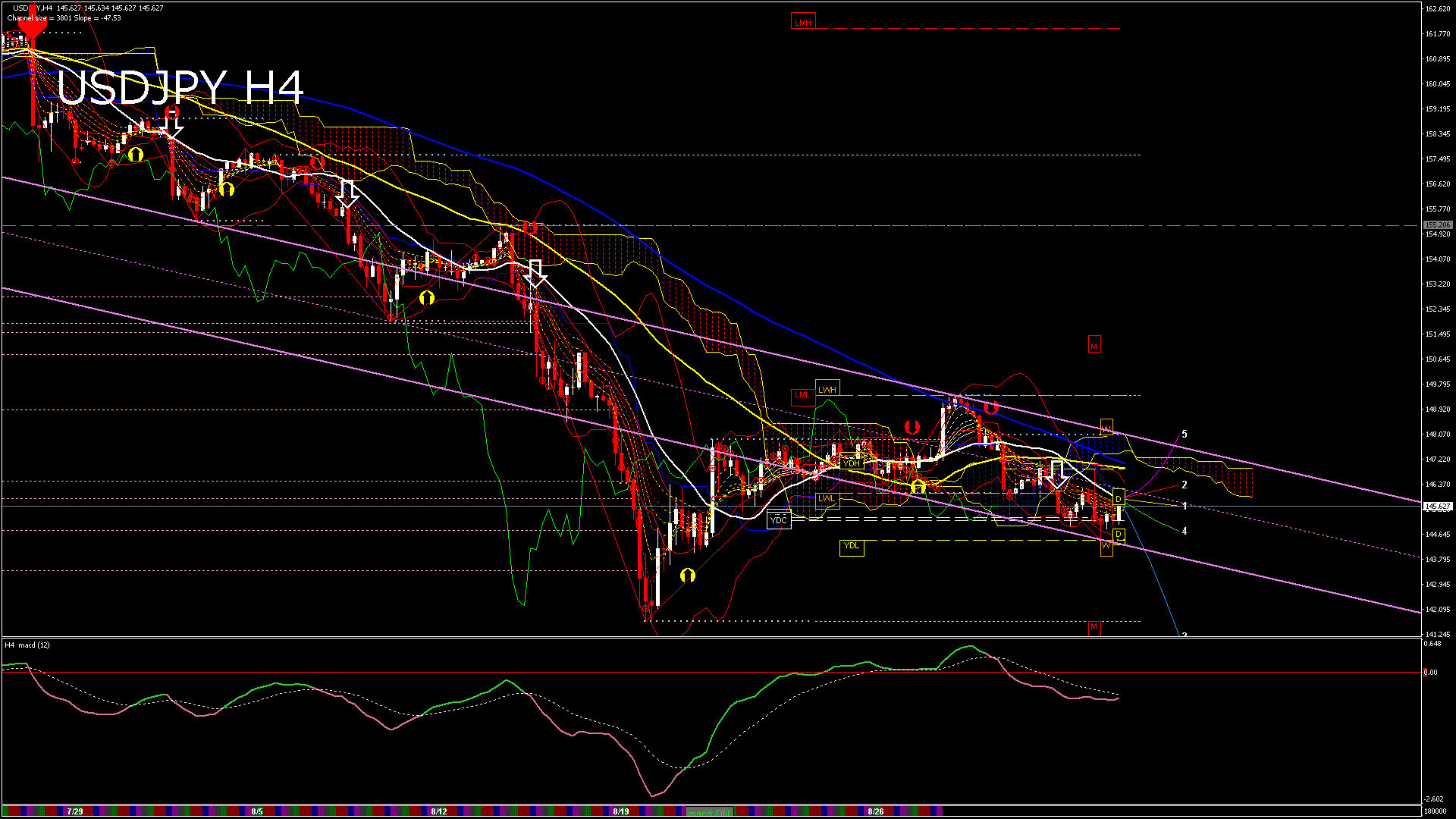Viewport: 1456px width, 819px height.
Task: Toggle the macd ON button
Action: (x=710, y=812)
